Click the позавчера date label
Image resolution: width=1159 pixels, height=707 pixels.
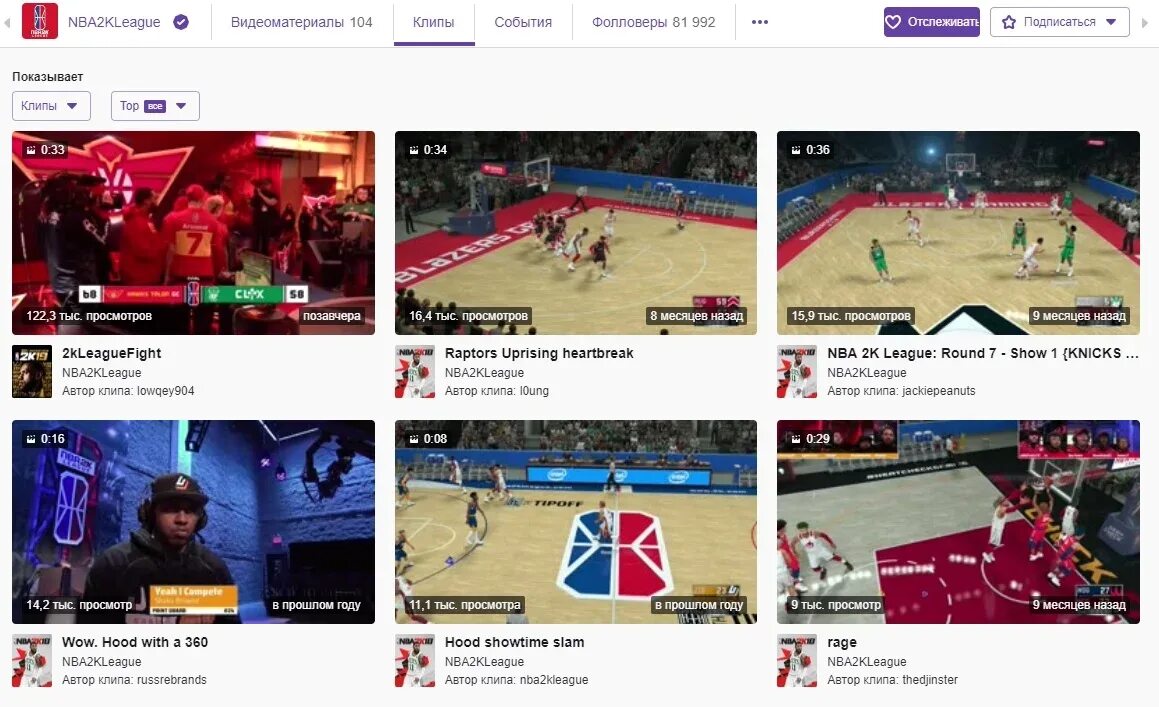coord(332,316)
